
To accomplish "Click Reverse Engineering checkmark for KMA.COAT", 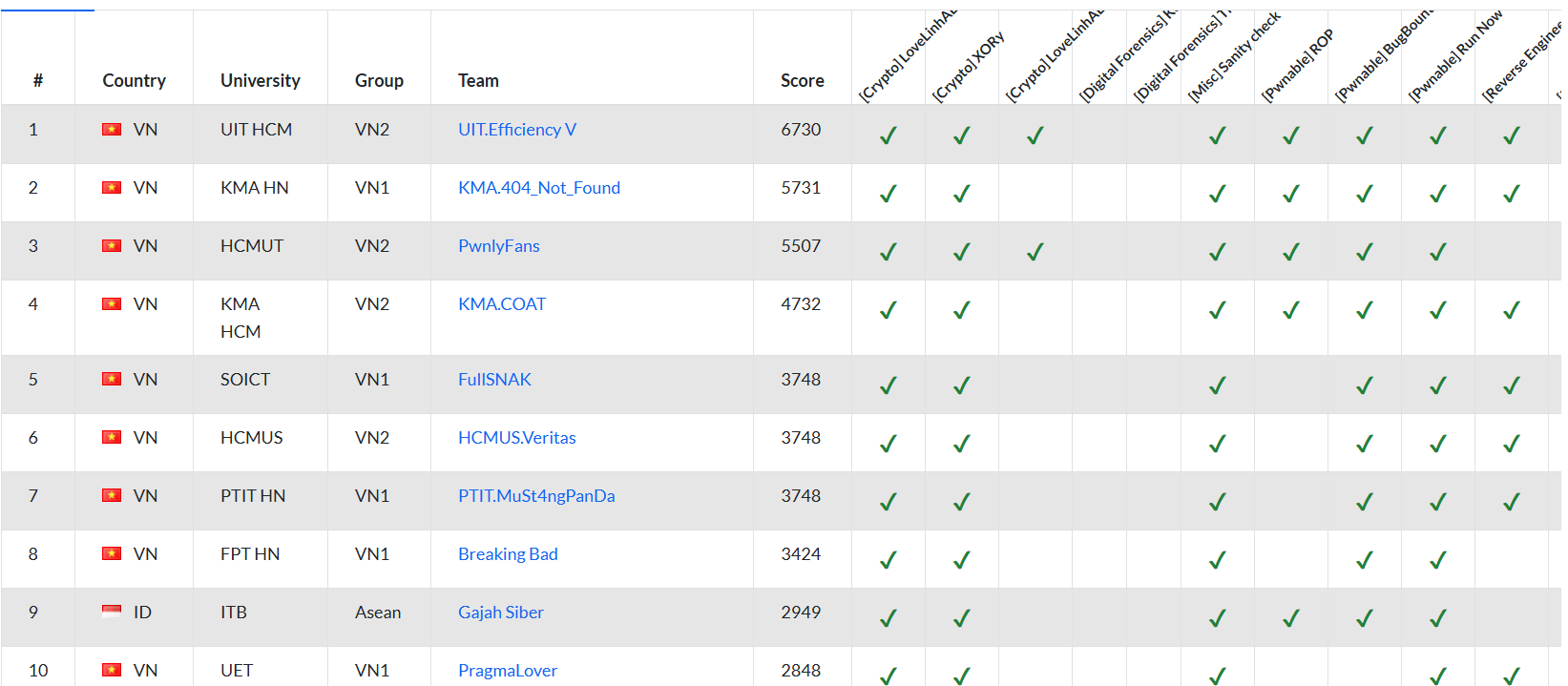I will click(1511, 310).
